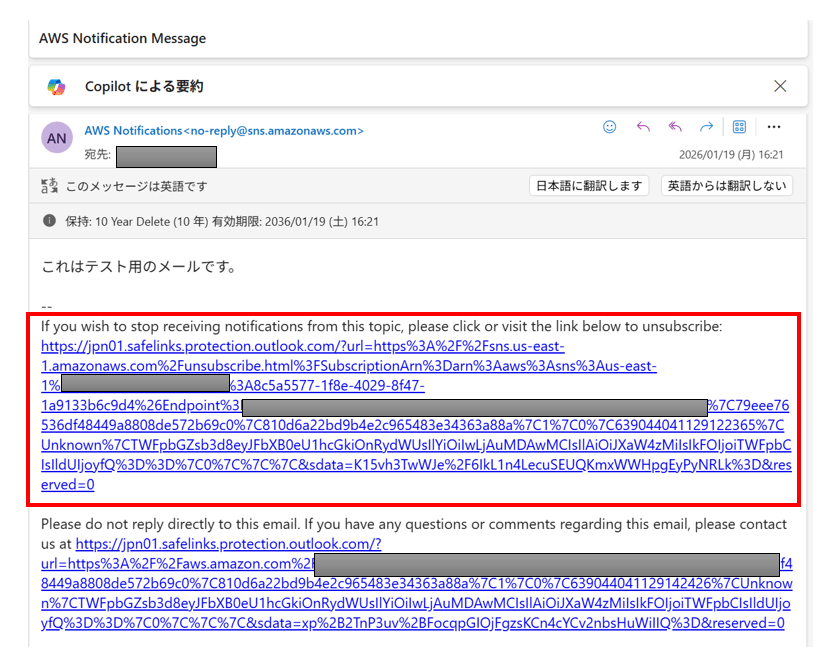The width and height of the screenshot is (819, 661).
Task: Forward this email using the arrow icon
Action: 706,127
